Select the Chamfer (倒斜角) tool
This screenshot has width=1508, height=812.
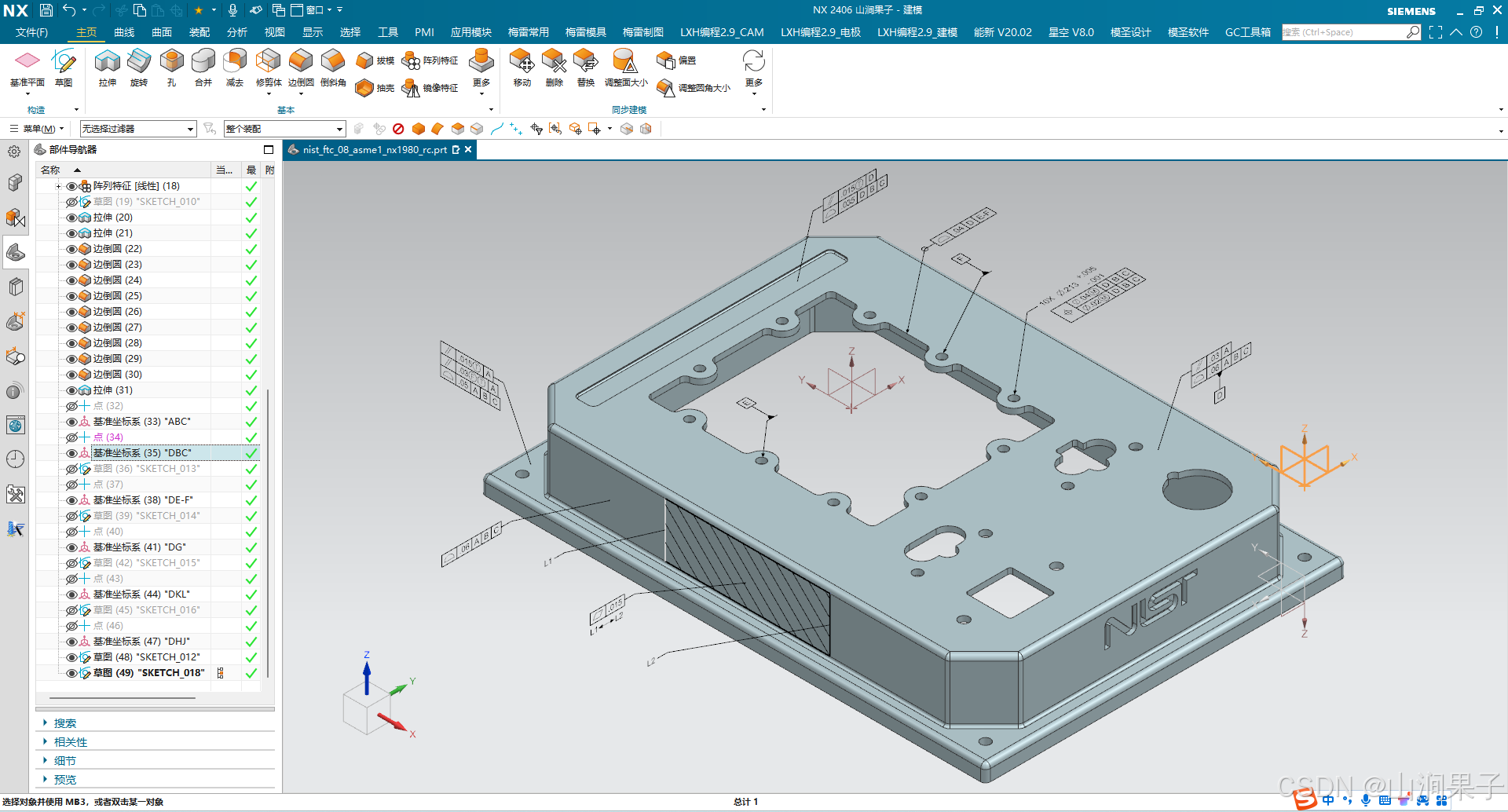point(333,68)
